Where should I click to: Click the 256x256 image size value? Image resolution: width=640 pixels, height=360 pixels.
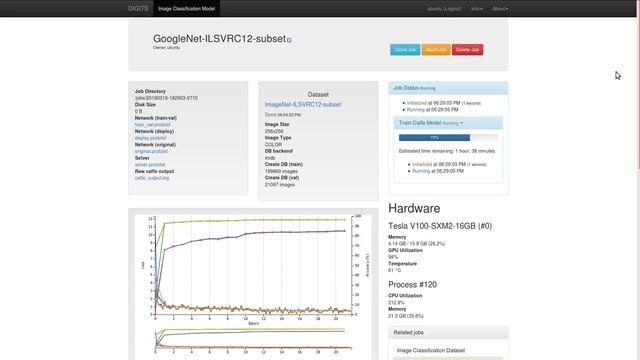(x=274, y=131)
